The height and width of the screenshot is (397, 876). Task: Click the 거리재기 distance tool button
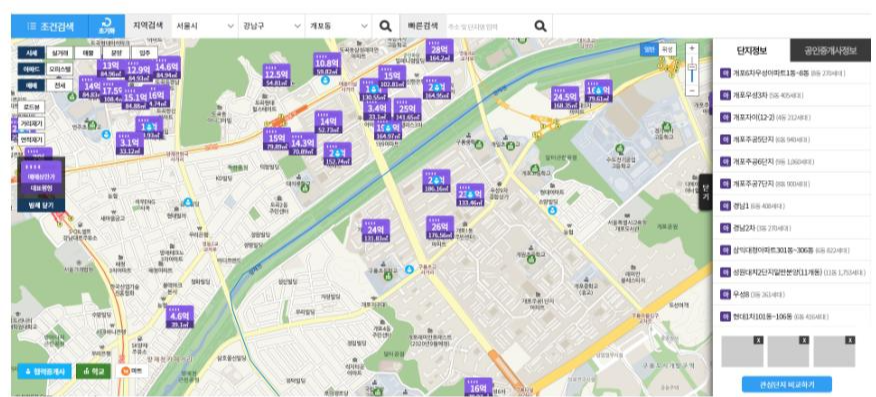31,123
